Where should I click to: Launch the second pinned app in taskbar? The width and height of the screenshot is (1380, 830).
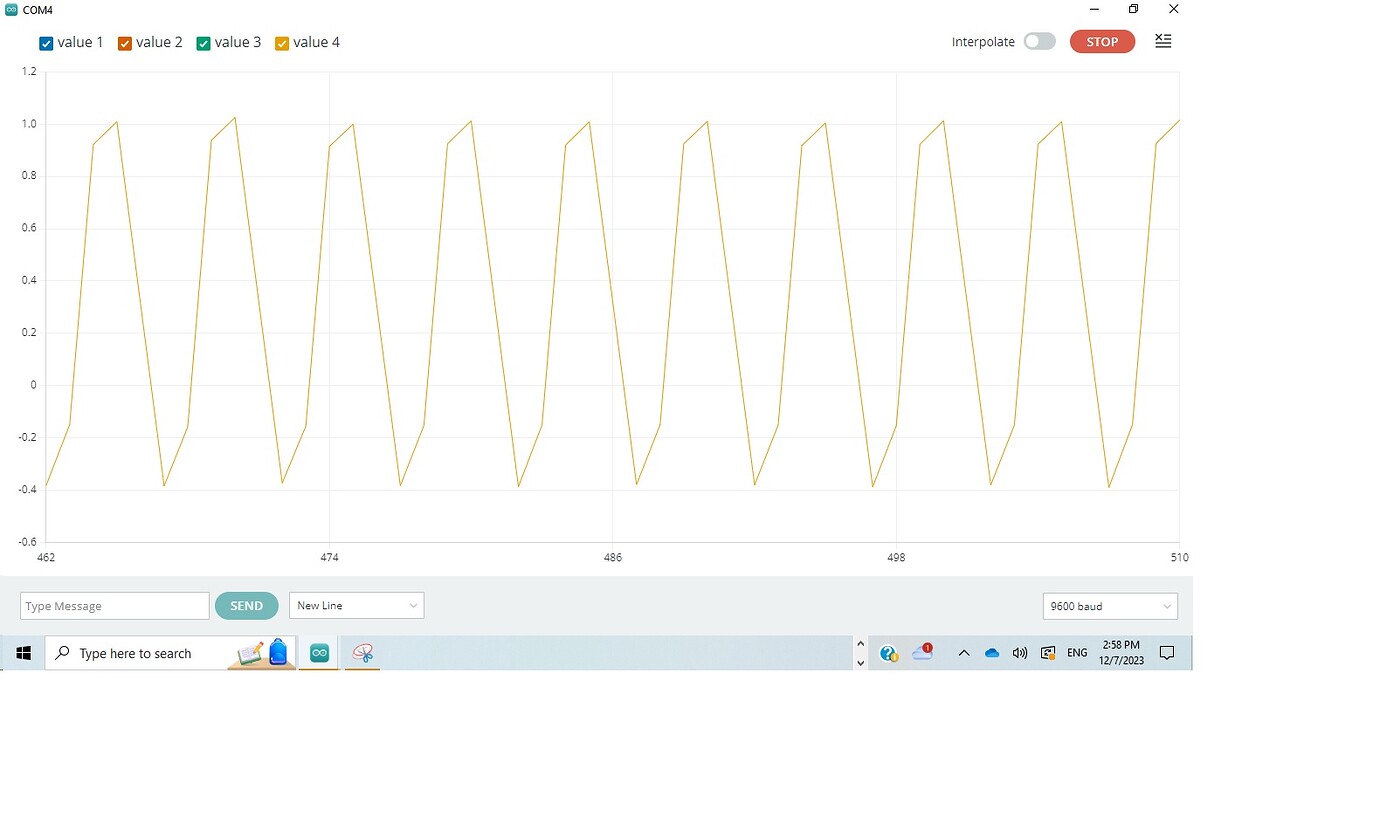pyautogui.click(x=362, y=652)
